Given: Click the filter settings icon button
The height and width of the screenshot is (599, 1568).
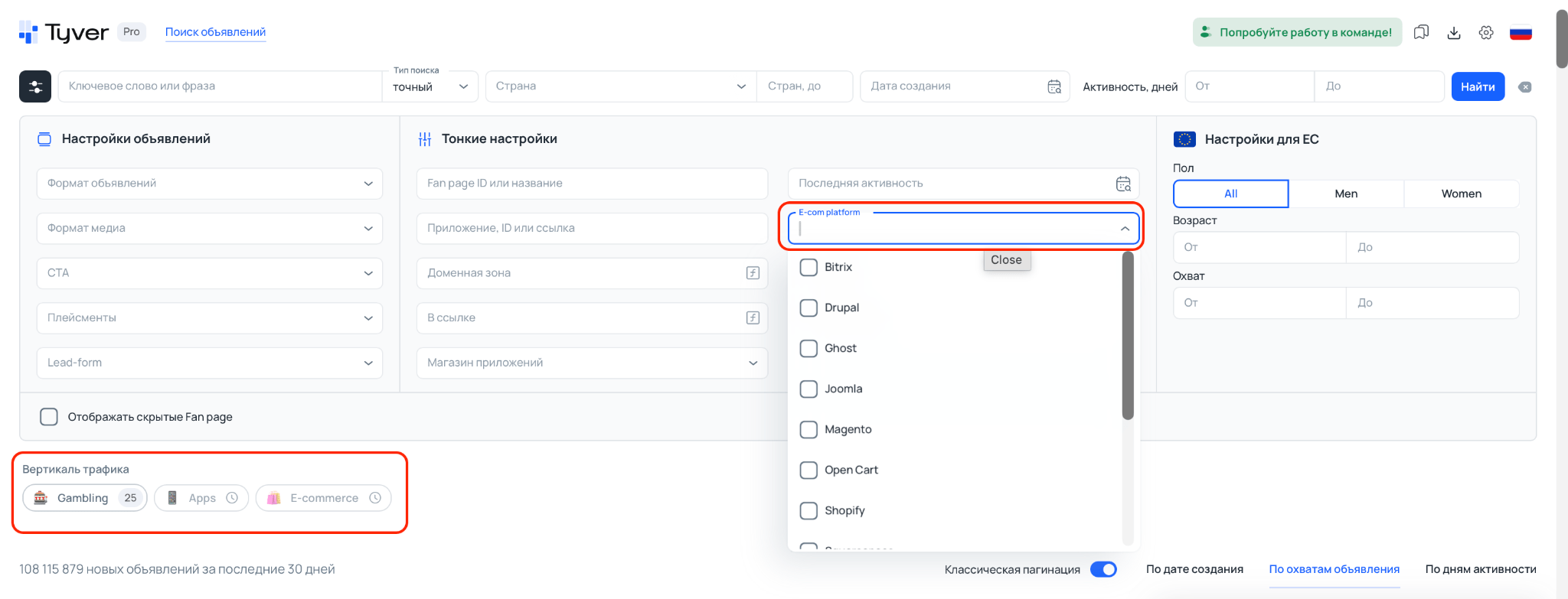Looking at the screenshot, I should coord(35,86).
